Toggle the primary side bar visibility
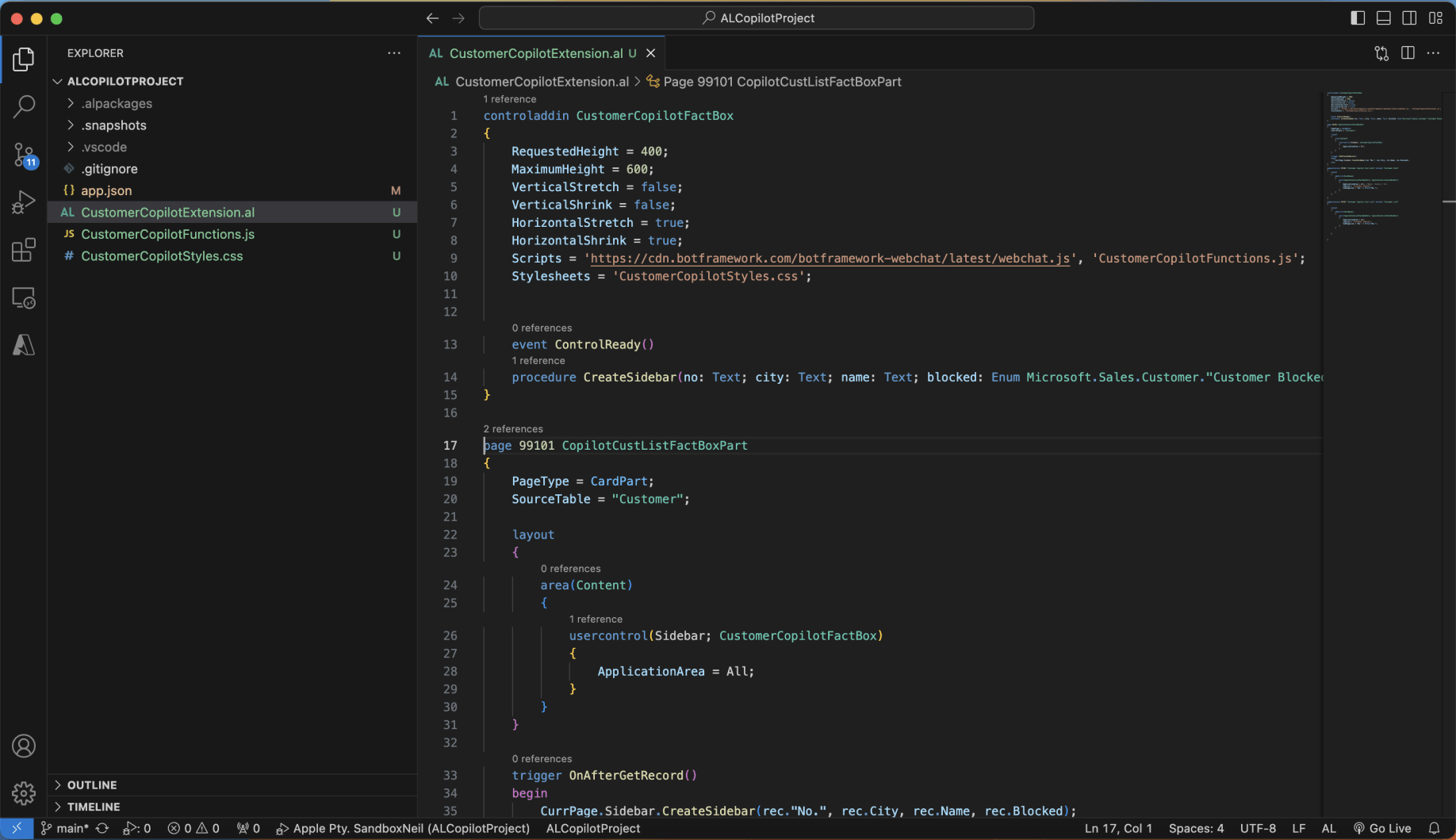 (1358, 18)
